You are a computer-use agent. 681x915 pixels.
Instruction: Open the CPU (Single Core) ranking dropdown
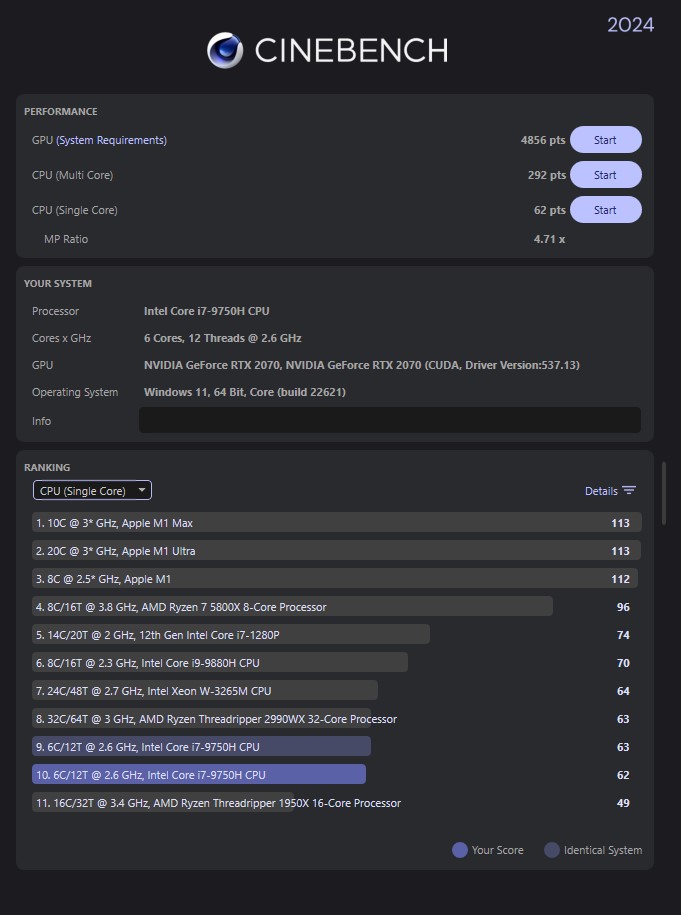pyautogui.click(x=92, y=490)
